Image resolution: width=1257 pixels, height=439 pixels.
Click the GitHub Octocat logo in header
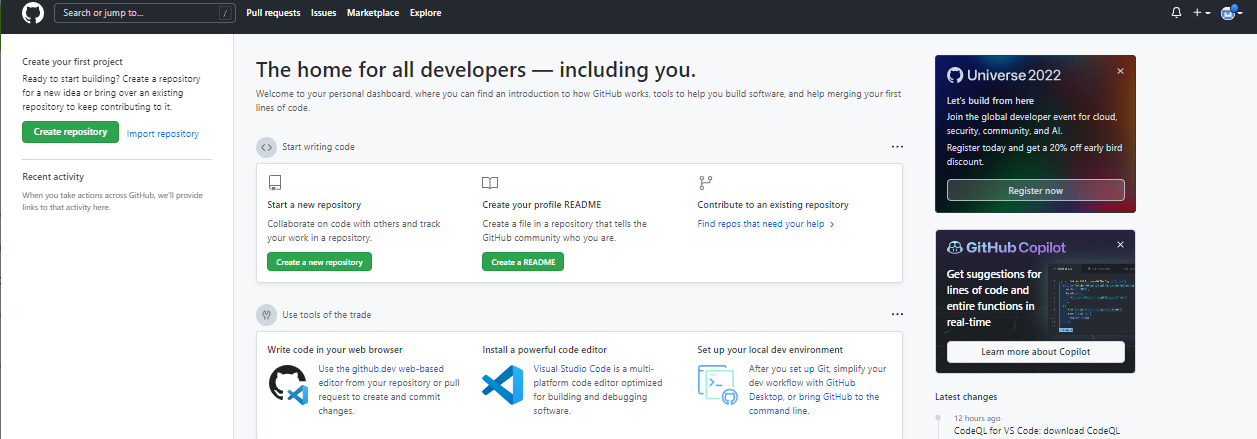coord(33,13)
